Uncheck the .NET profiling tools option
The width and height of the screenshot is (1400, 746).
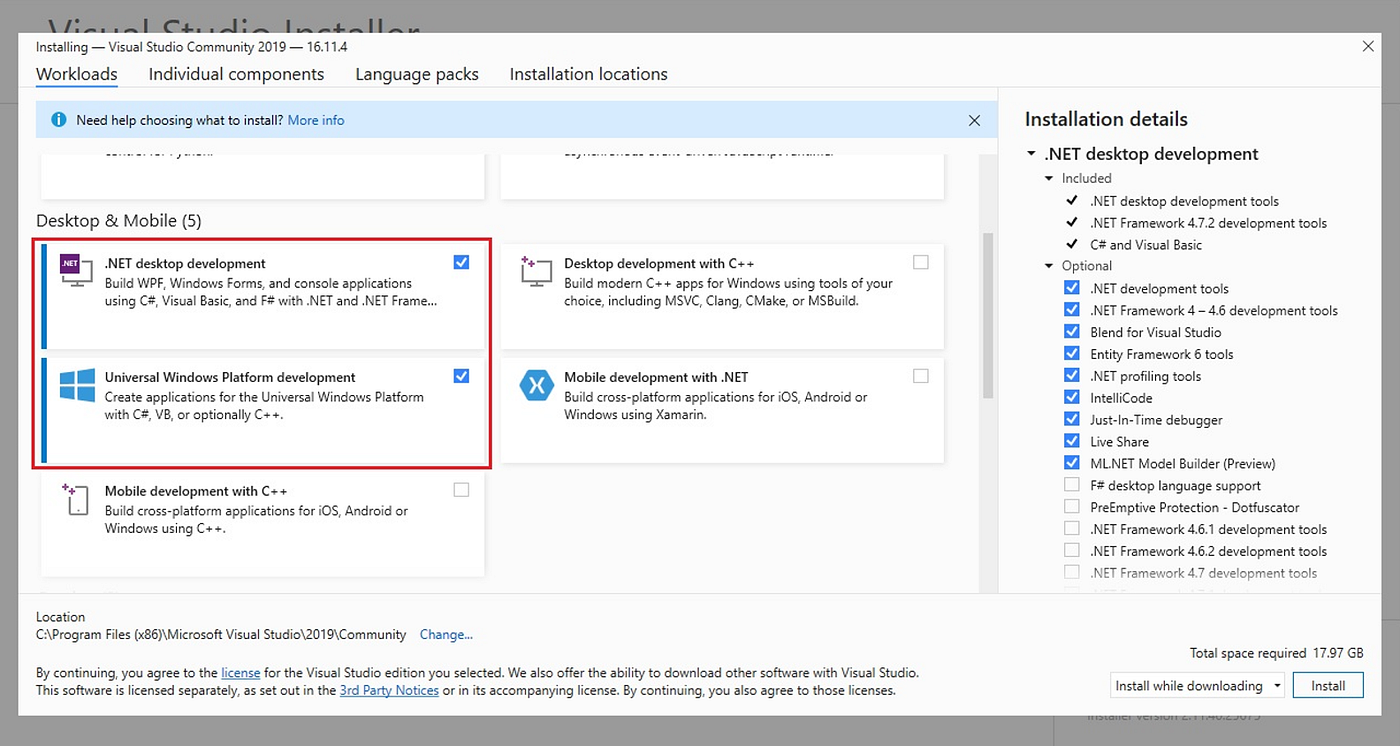[1072, 376]
